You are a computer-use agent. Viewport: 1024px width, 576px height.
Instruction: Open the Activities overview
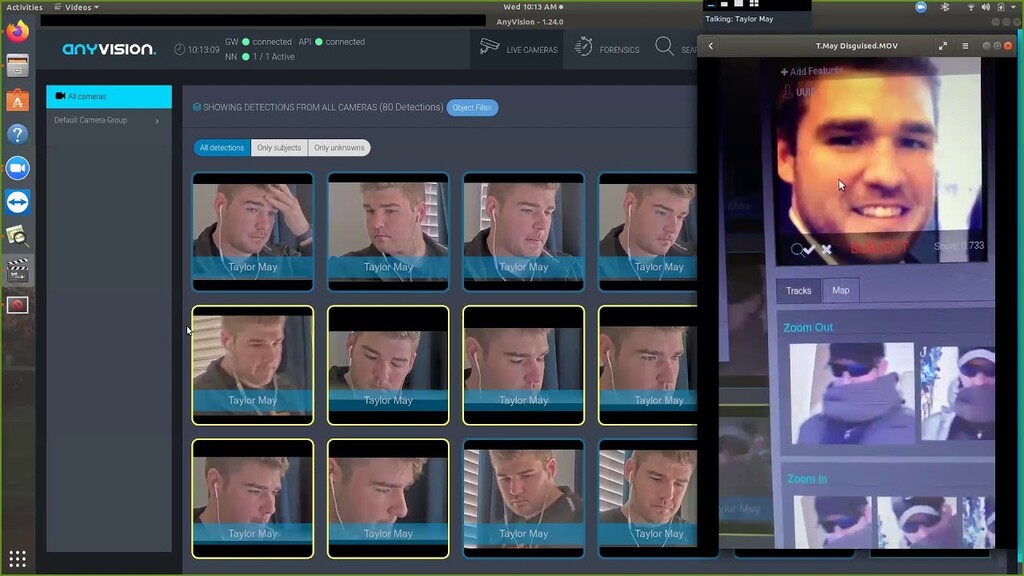click(x=24, y=7)
